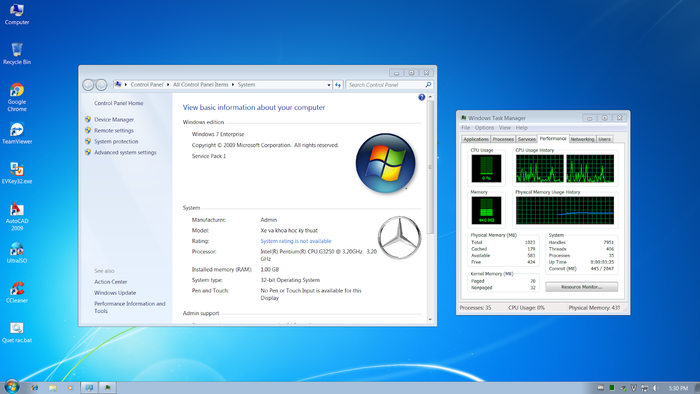Click the Forward arrow in Control Panel
Viewport: 700px width, 394px height.
click(x=101, y=84)
